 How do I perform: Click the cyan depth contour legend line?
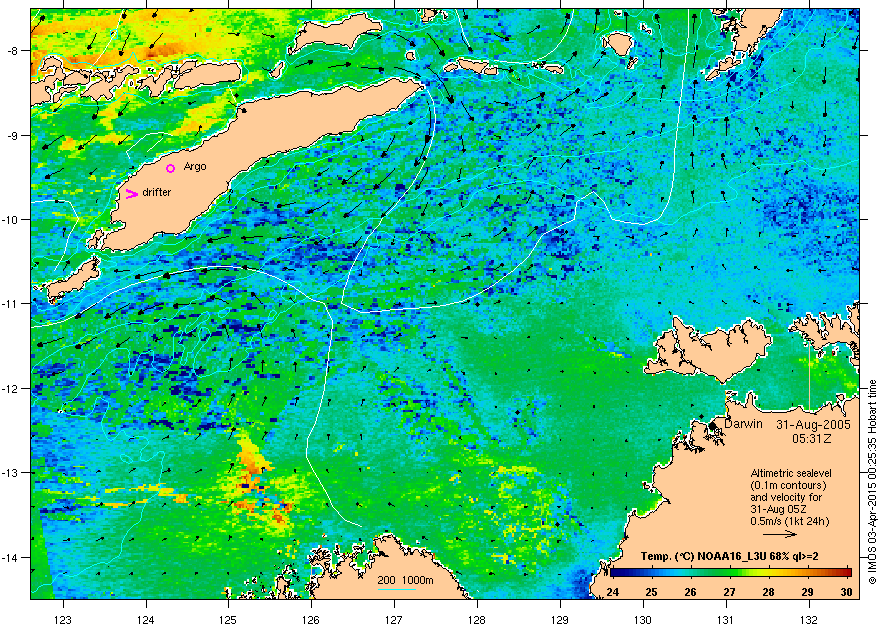pos(396,589)
